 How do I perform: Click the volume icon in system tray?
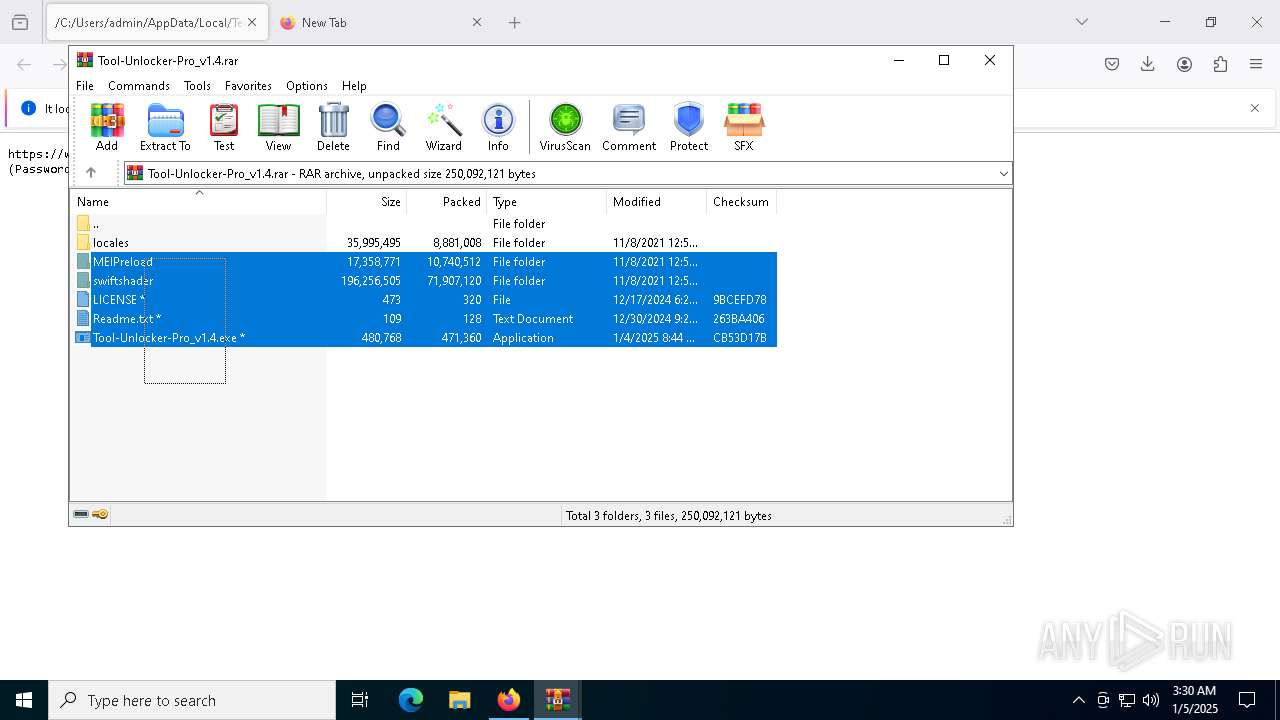click(x=1151, y=700)
